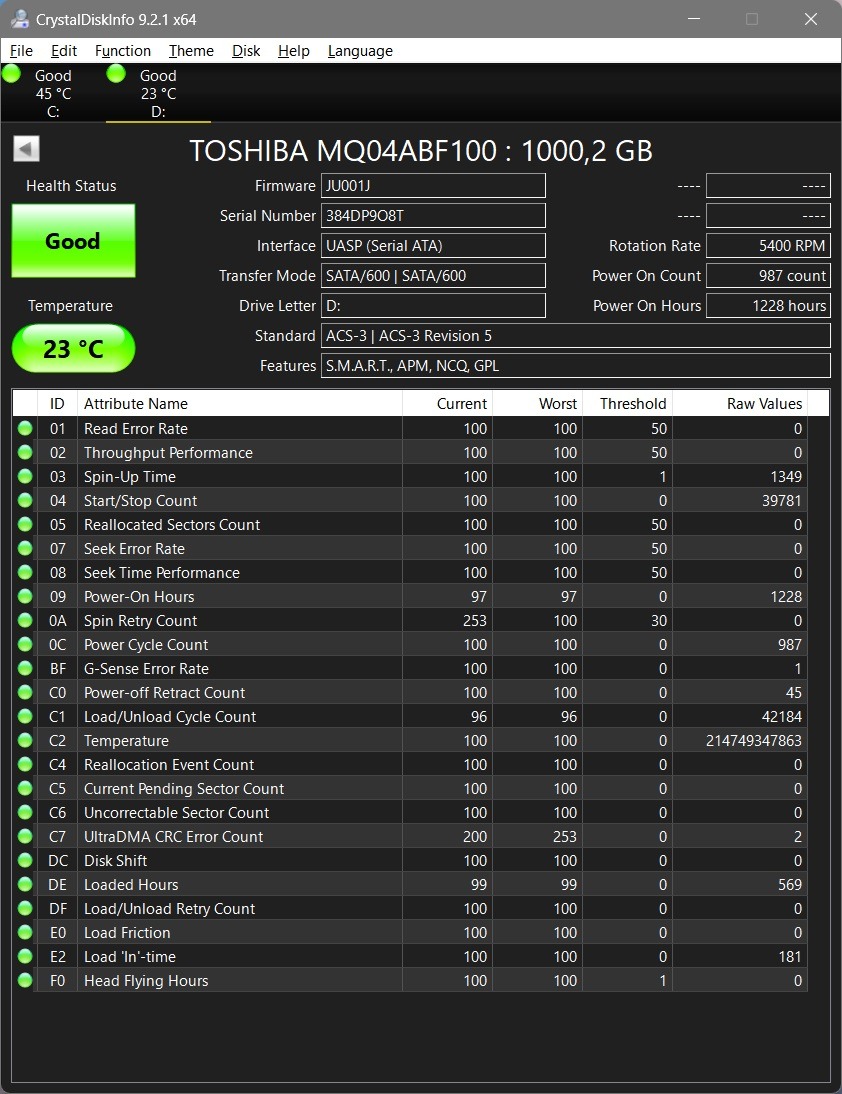Click the 987 count value field
This screenshot has width=842, height=1094.
pos(768,276)
